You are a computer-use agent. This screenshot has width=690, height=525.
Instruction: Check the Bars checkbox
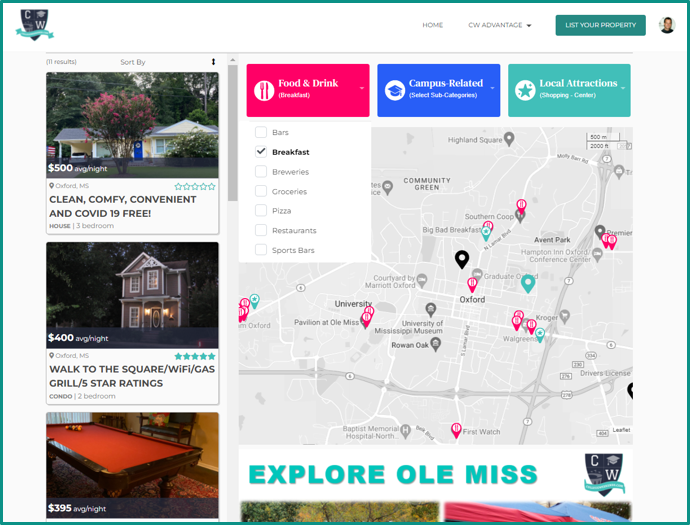tap(261, 132)
